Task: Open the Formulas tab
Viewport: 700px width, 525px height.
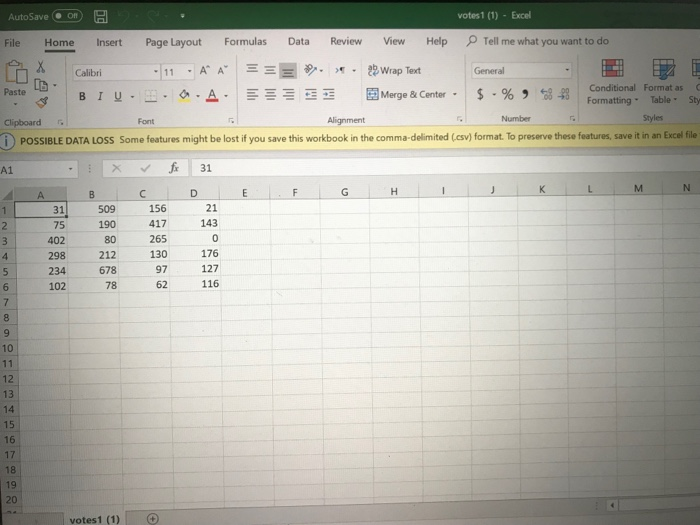Action: [x=245, y=42]
